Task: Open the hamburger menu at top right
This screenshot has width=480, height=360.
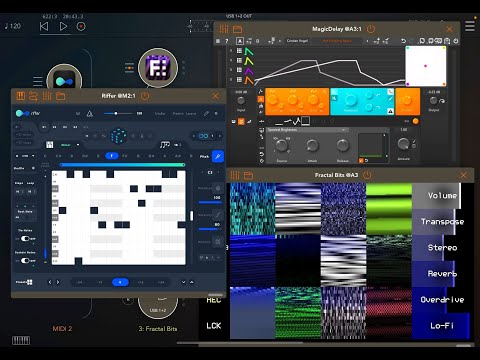Action: click(470, 26)
